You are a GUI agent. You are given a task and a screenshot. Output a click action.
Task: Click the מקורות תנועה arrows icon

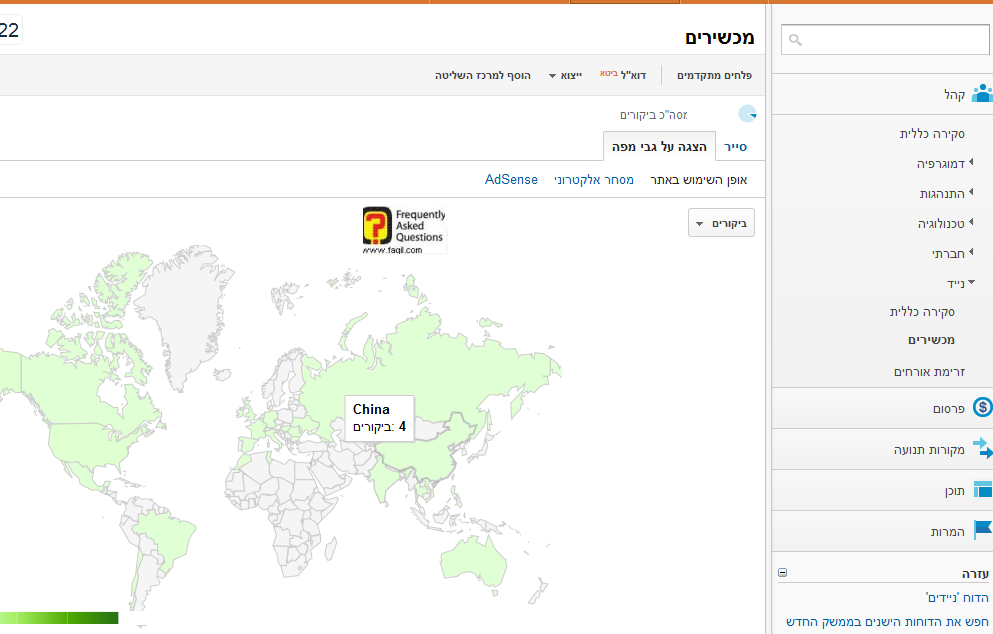[x=982, y=449]
